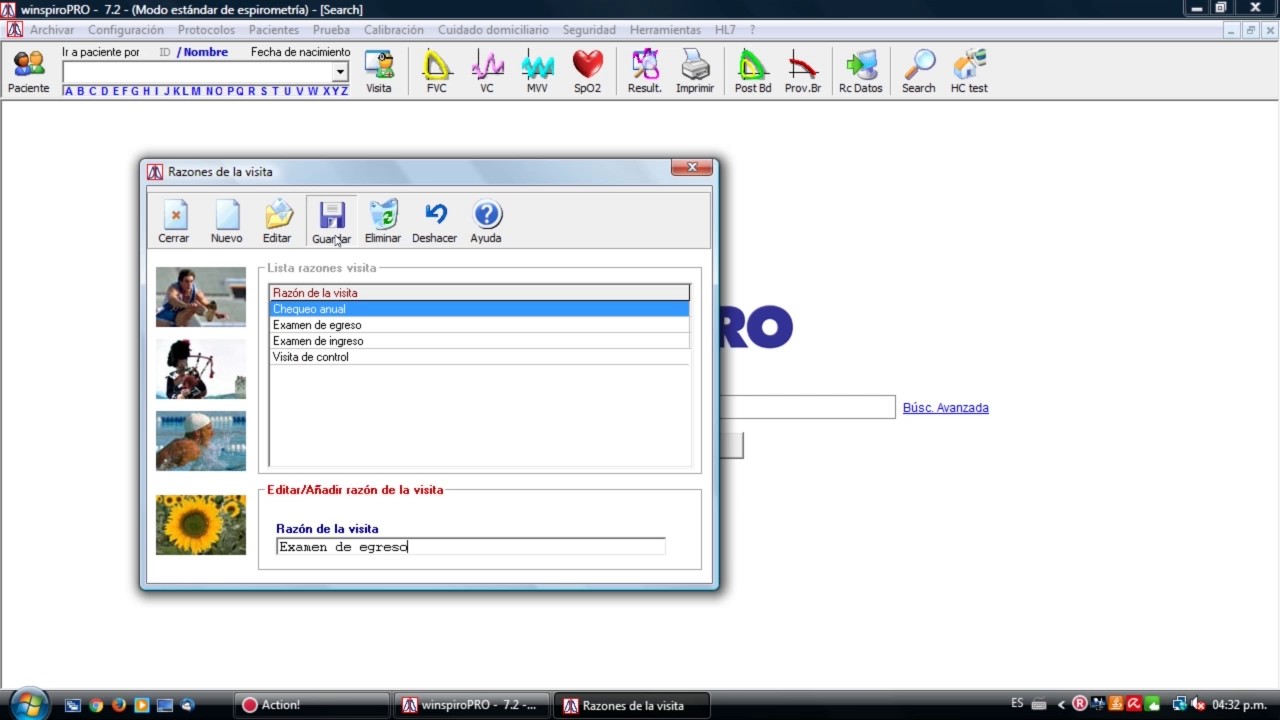Open the ? help menu

[752, 30]
